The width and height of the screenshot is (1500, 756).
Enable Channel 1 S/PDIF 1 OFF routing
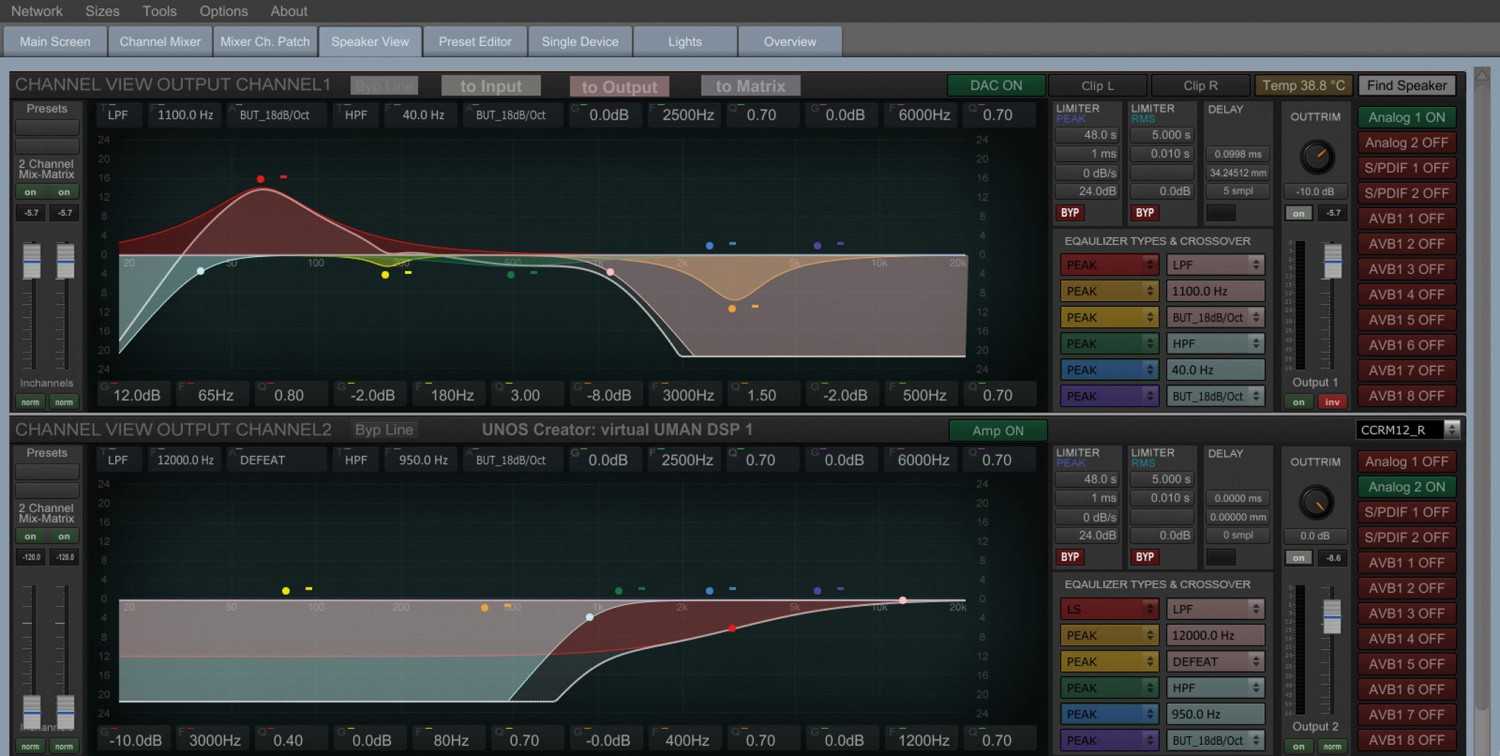pyautogui.click(x=1407, y=168)
